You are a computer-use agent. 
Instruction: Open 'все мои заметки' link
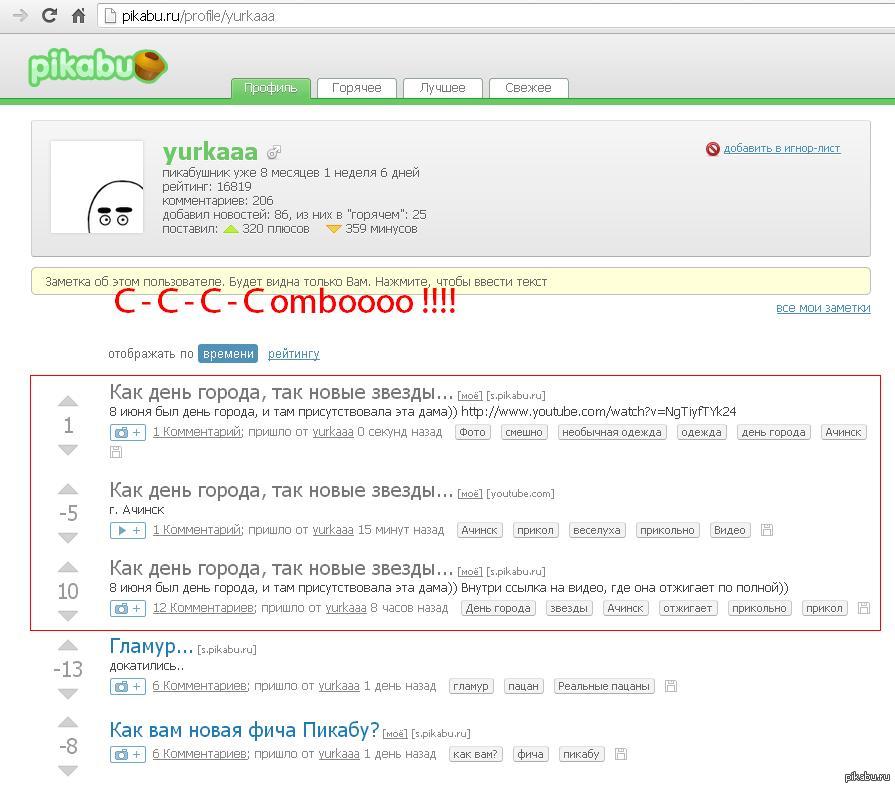822,307
